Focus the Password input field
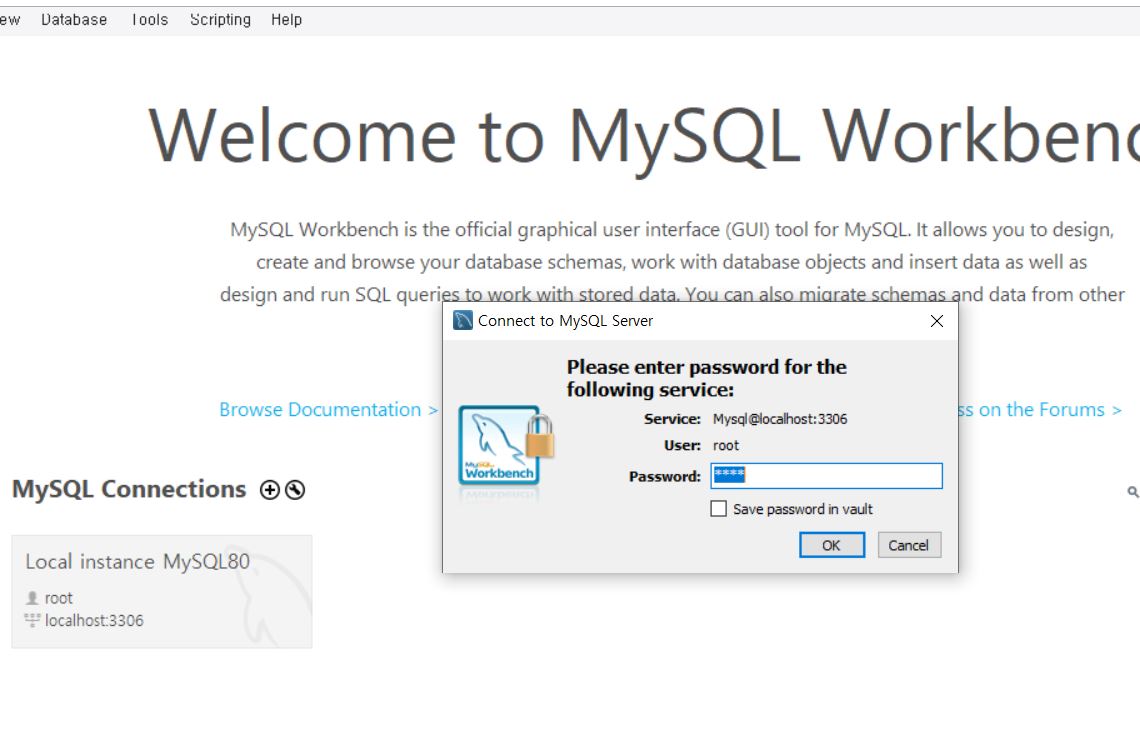The width and height of the screenshot is (1140, 743). click(x=827, y=476)
